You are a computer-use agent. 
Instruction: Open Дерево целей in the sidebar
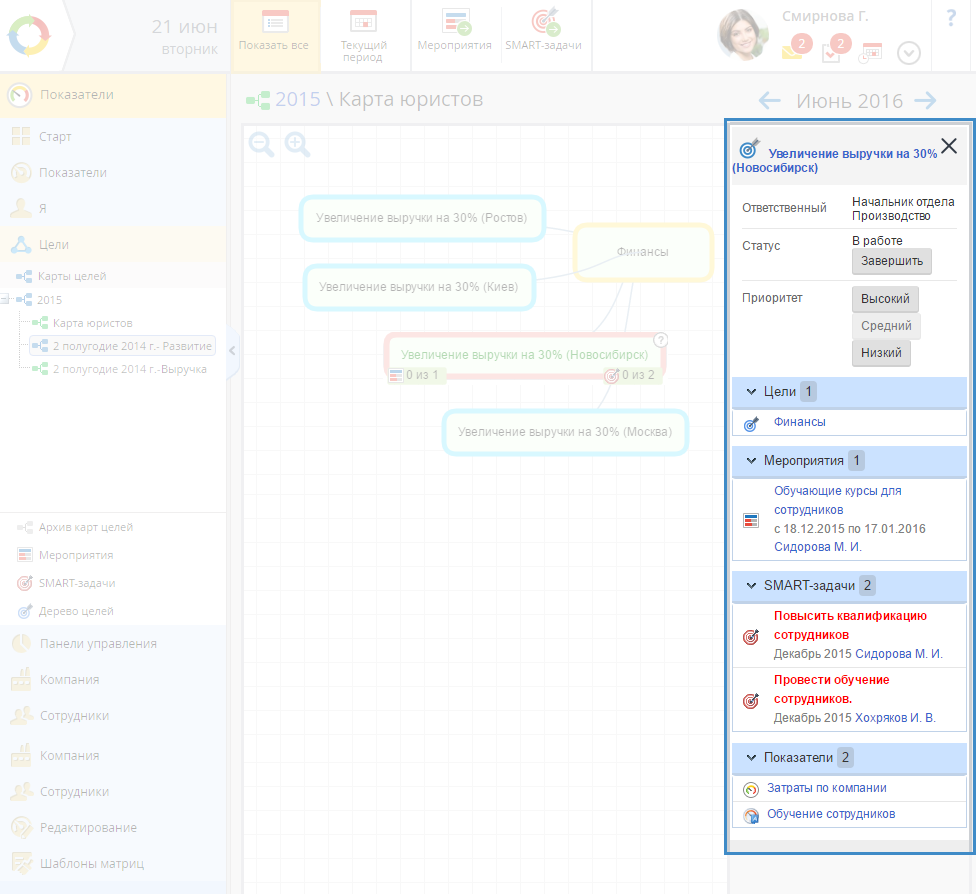[75, 611]
